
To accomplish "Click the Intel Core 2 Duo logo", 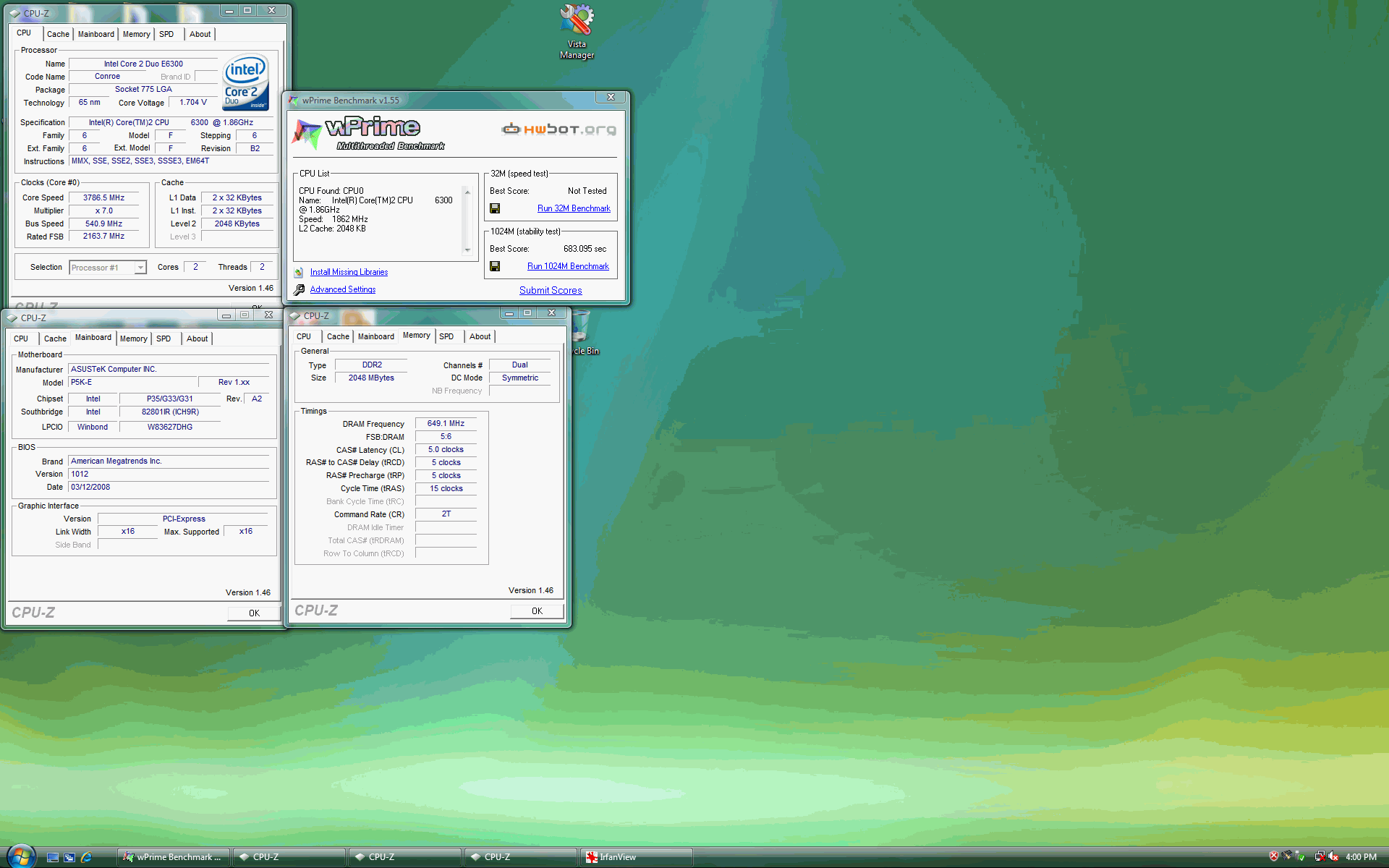I will (245, 82).
